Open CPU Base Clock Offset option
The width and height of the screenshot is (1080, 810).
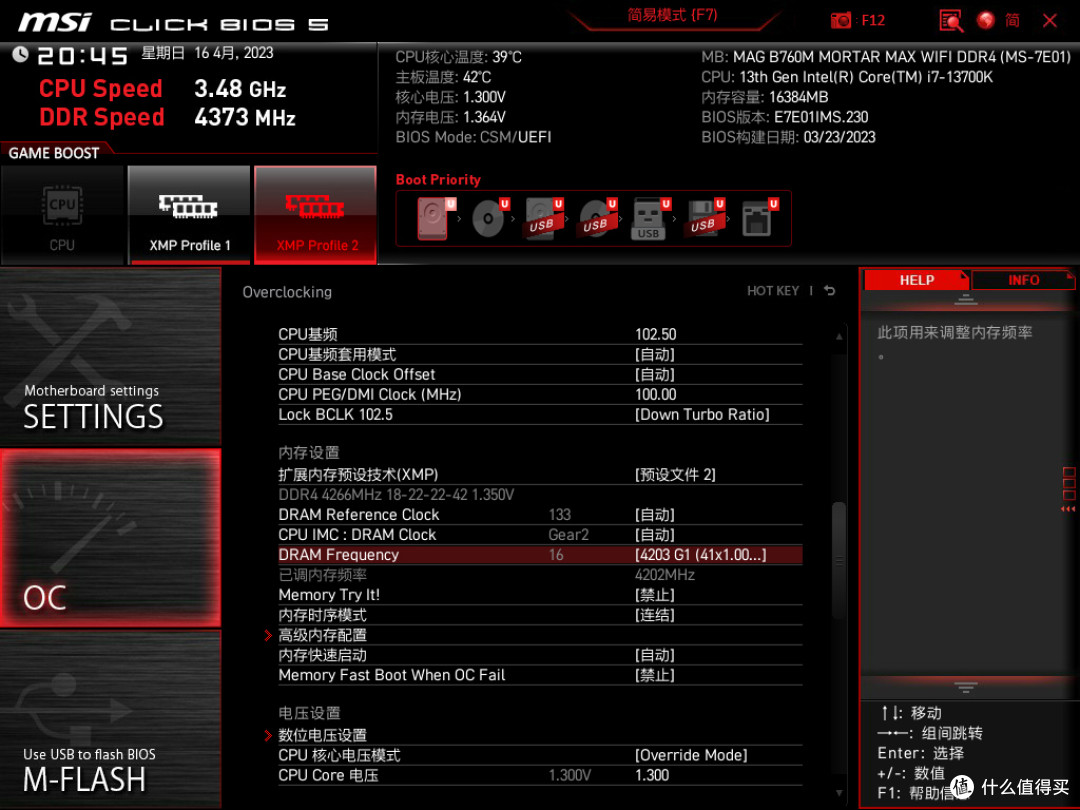click(540, 375)
